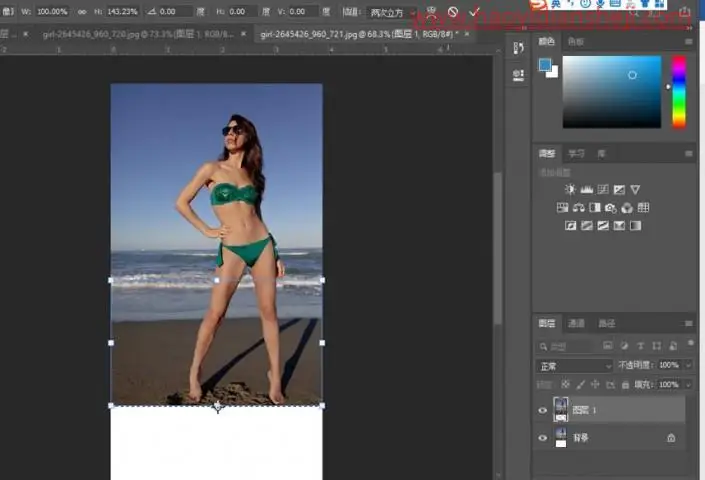Switch to warp mode icon in options bar
The image size is (705, 480).
click(x=431, y=12)
